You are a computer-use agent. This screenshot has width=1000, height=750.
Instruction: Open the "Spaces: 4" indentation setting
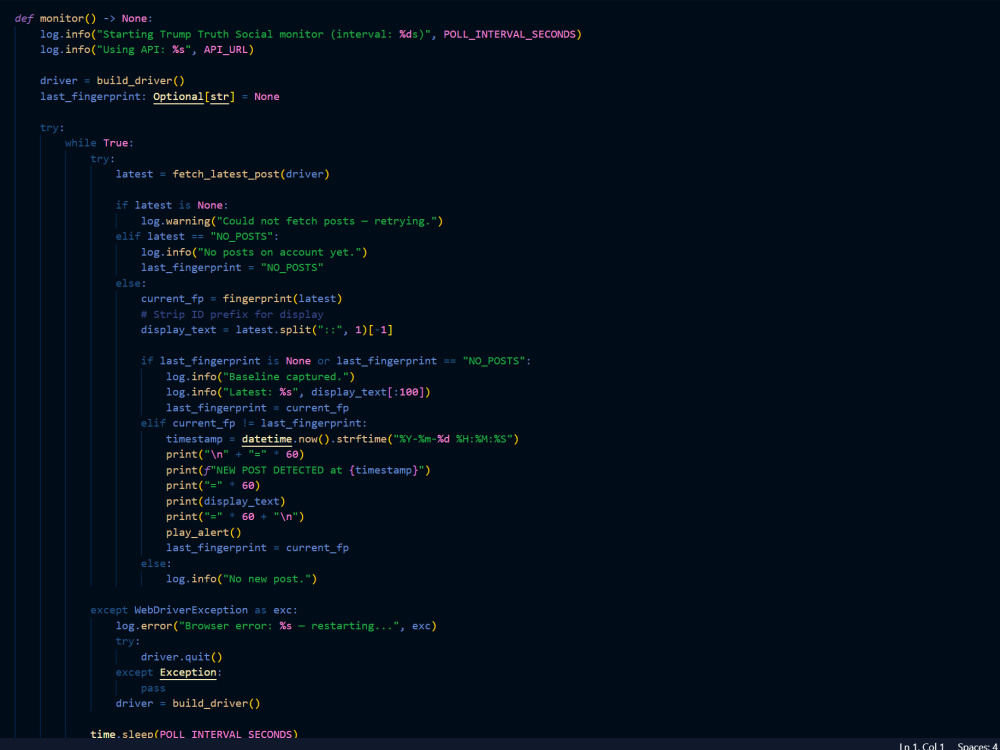(976, 746)
